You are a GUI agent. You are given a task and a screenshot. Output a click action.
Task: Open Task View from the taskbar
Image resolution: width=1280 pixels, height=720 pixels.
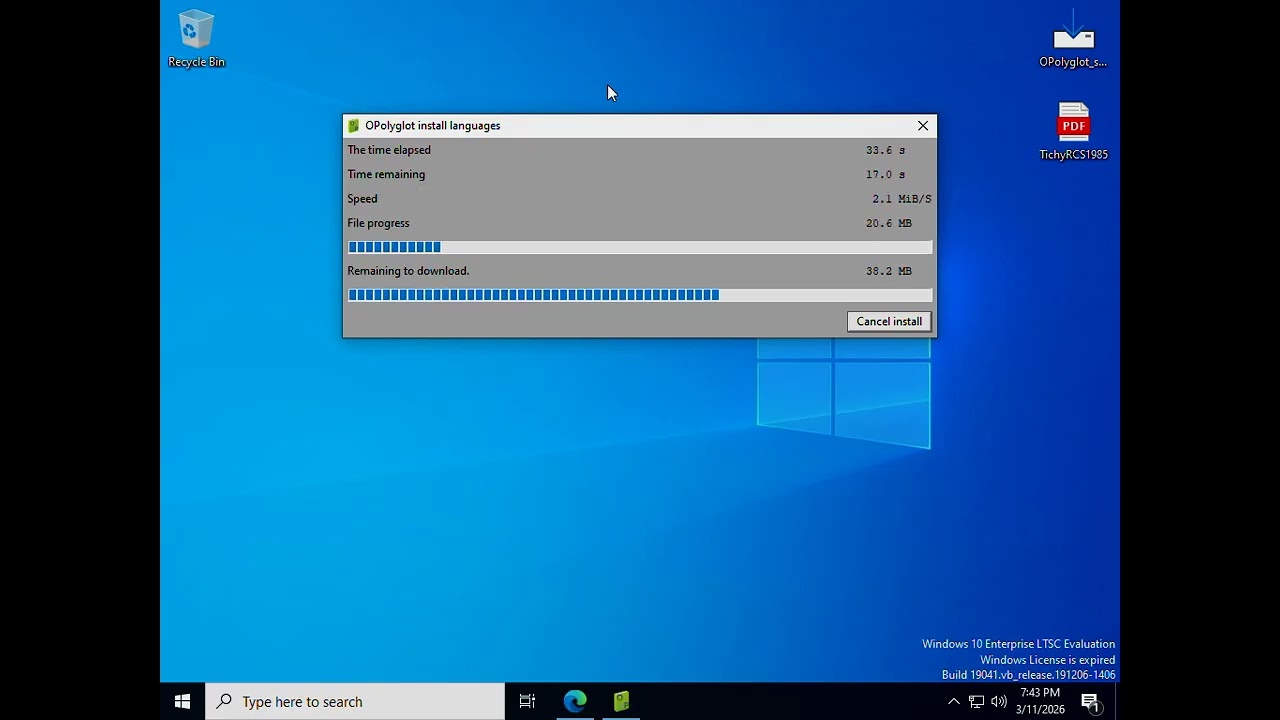(527, 702)
